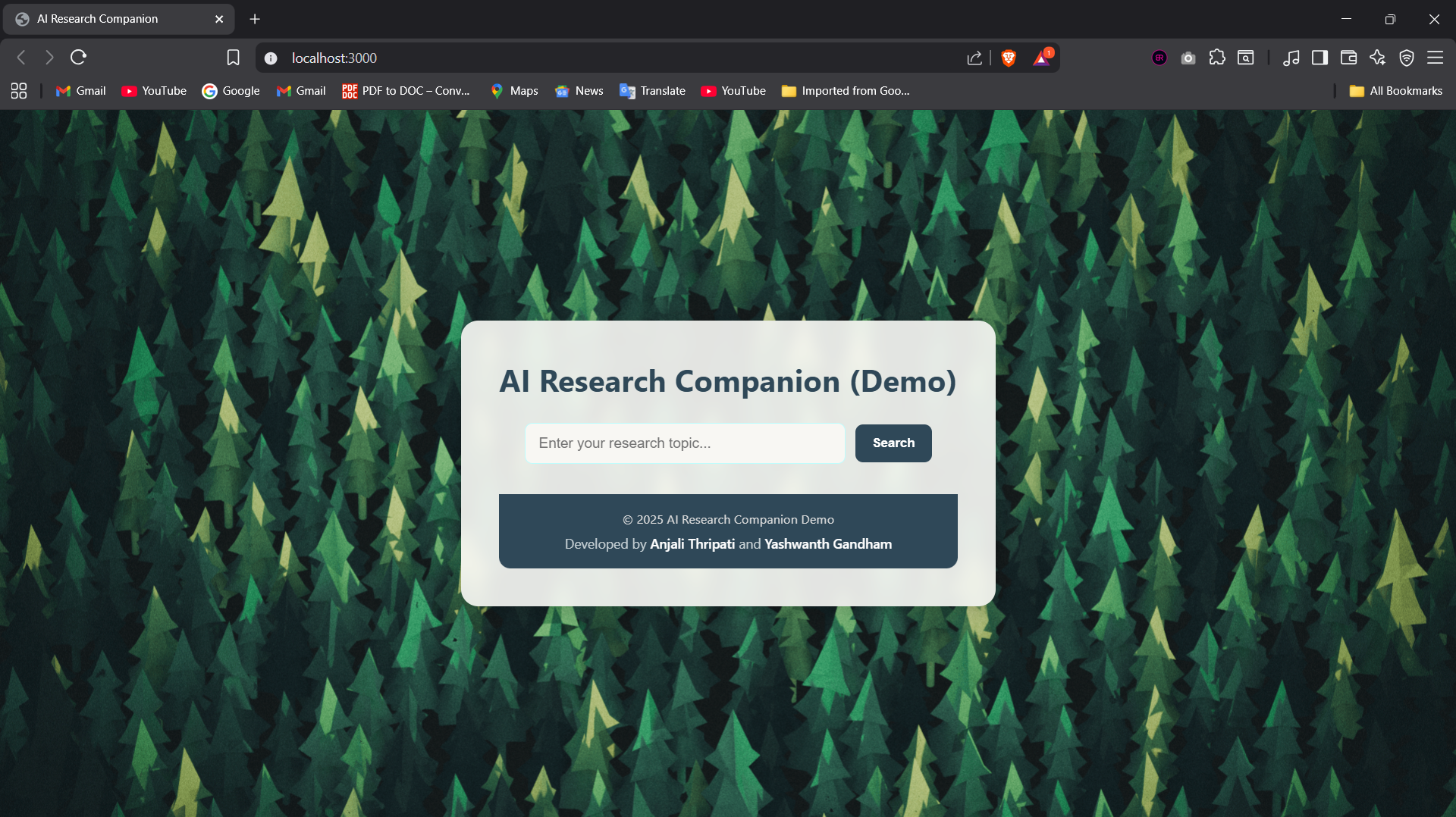This screenshot has height=817, width=1456.
Task: Open the media control music note icon
Action: tap(1291, 58)
